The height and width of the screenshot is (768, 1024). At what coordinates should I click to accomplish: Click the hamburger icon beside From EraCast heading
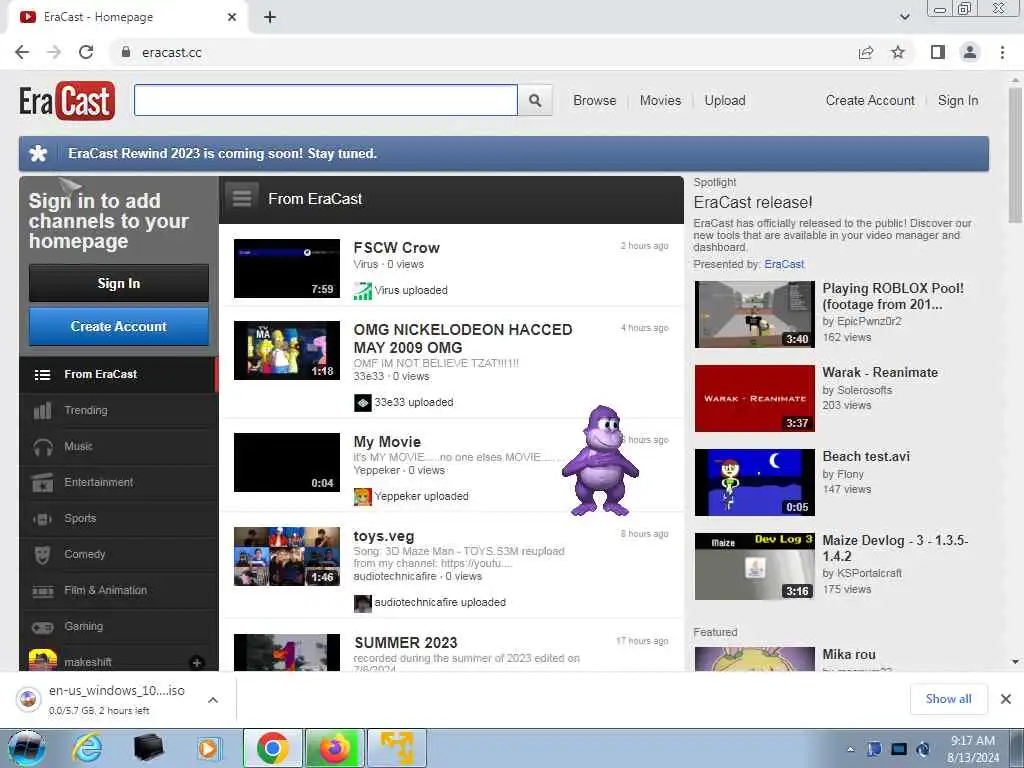[x=242, y=199]
